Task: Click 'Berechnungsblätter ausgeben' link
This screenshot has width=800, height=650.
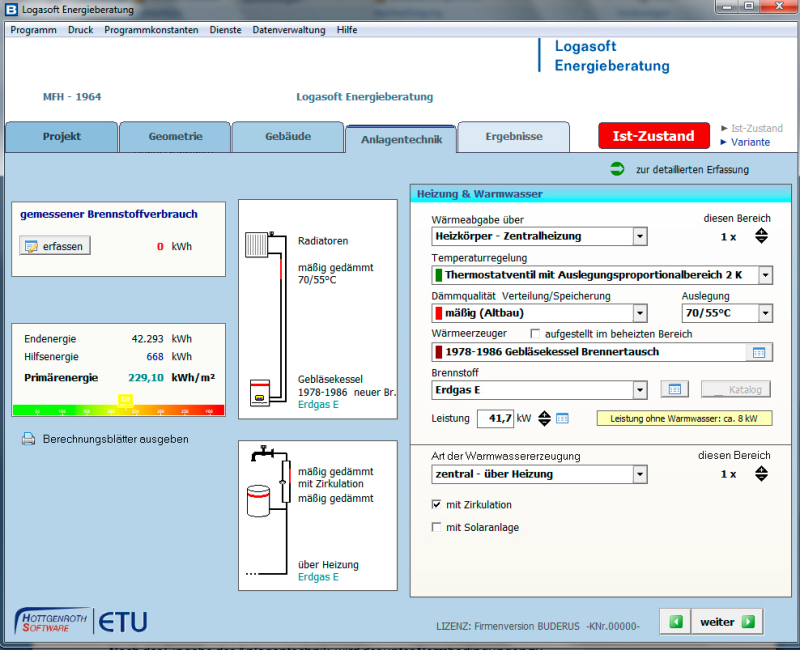Action: [x=115, y=439]
